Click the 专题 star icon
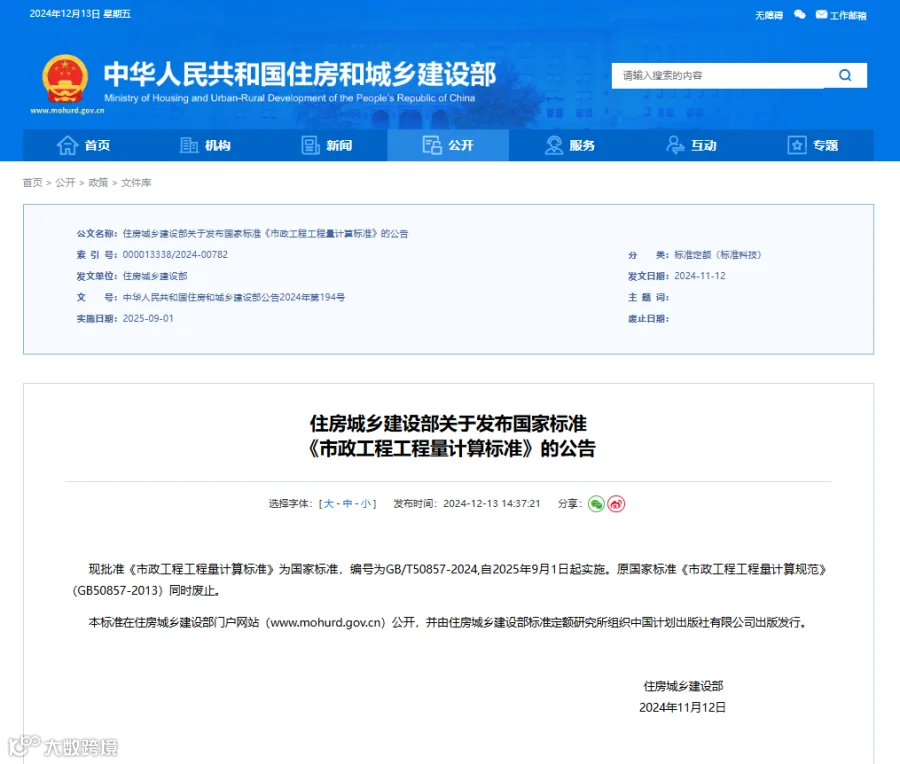Screen dimensions: 900x764 [x=797, y=145]
